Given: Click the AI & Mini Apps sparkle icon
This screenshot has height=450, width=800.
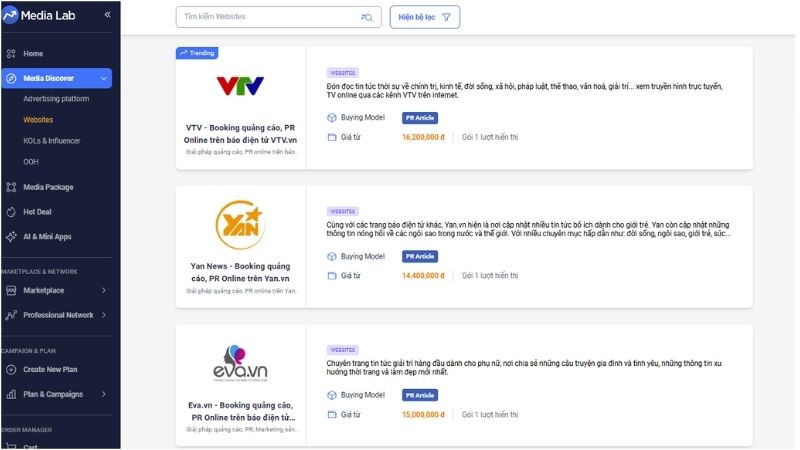Looking at the screenshot, I should click(11, 237).
